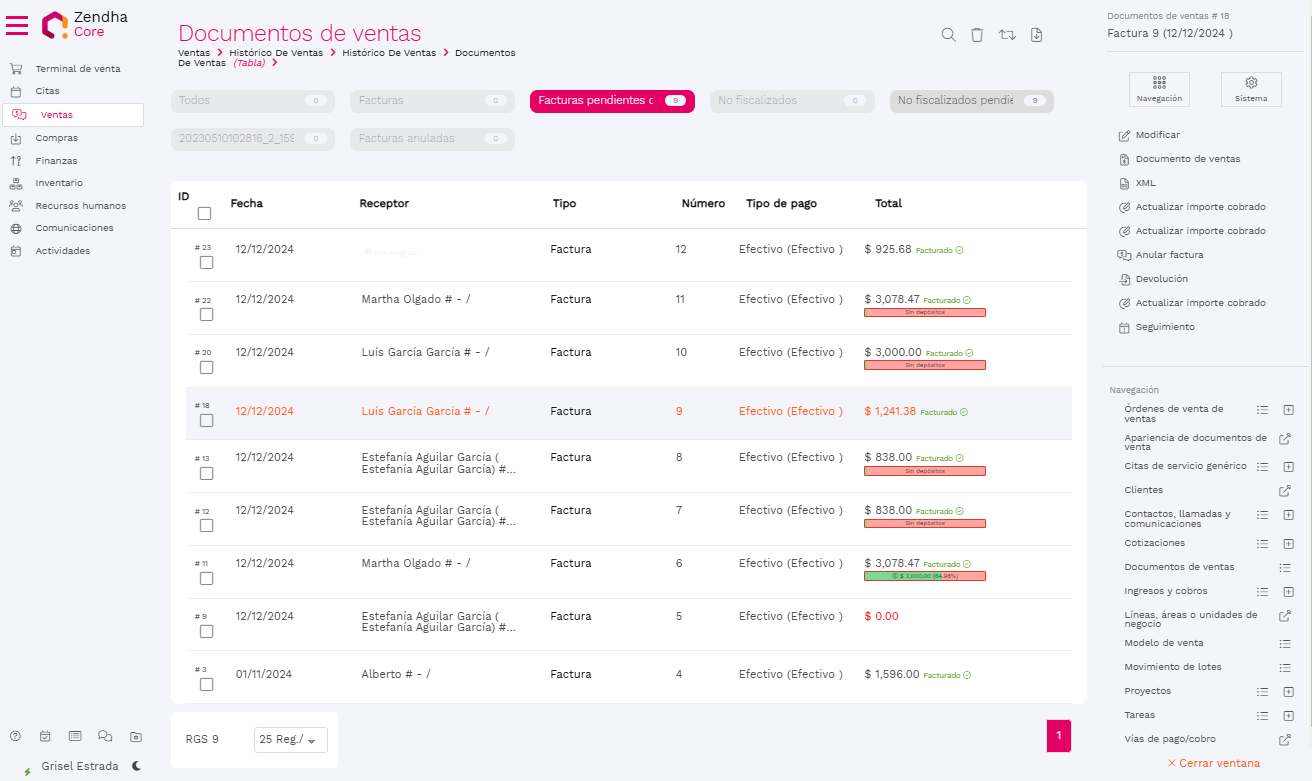Screen dimensions: 1312x781
Task: Click Cerrar ventana link
Action: click(1213, 763)
